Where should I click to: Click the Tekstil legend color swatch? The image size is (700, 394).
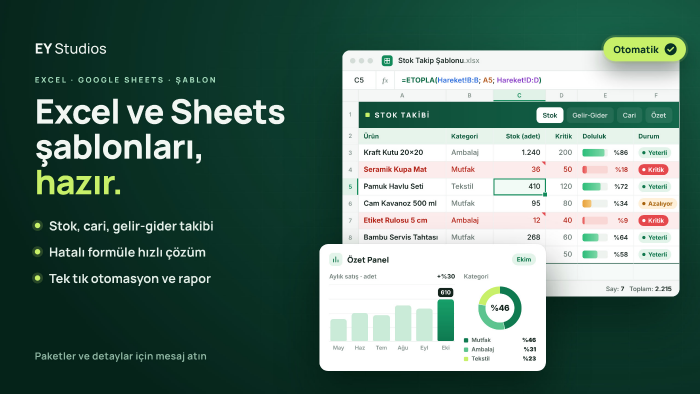click(466, 359)
